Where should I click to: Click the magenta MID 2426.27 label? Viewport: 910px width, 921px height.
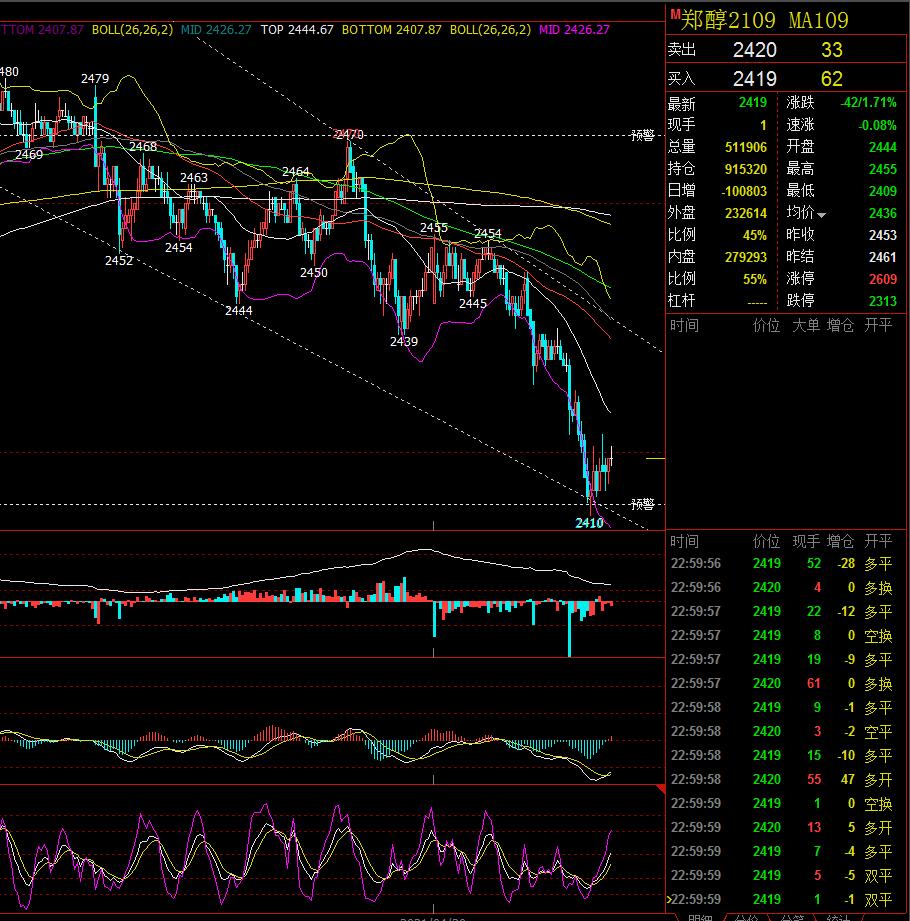coord(574,29)
